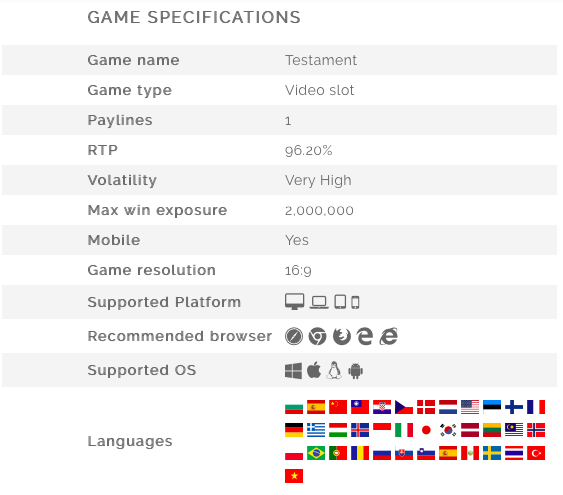The width and height of the screenshot is (563, 495).
Task: Click the Windows OS icon
Action: point(293,370)
